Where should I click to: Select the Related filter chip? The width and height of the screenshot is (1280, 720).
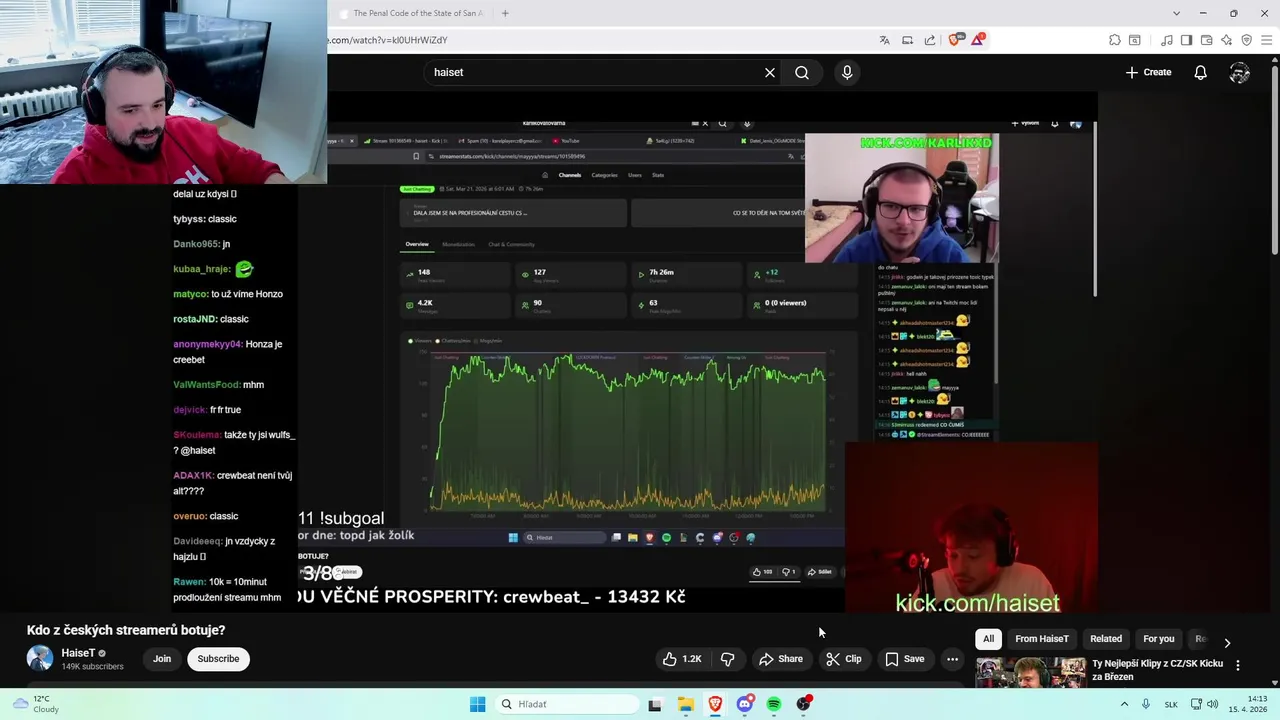pos(1106,639)
